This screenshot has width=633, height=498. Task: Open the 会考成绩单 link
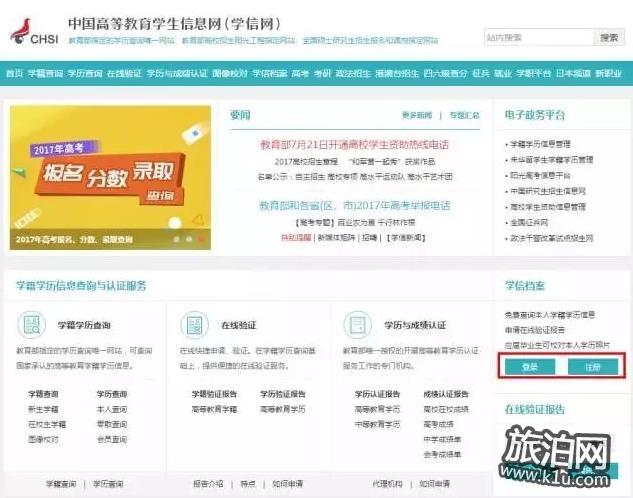point(442,454)
